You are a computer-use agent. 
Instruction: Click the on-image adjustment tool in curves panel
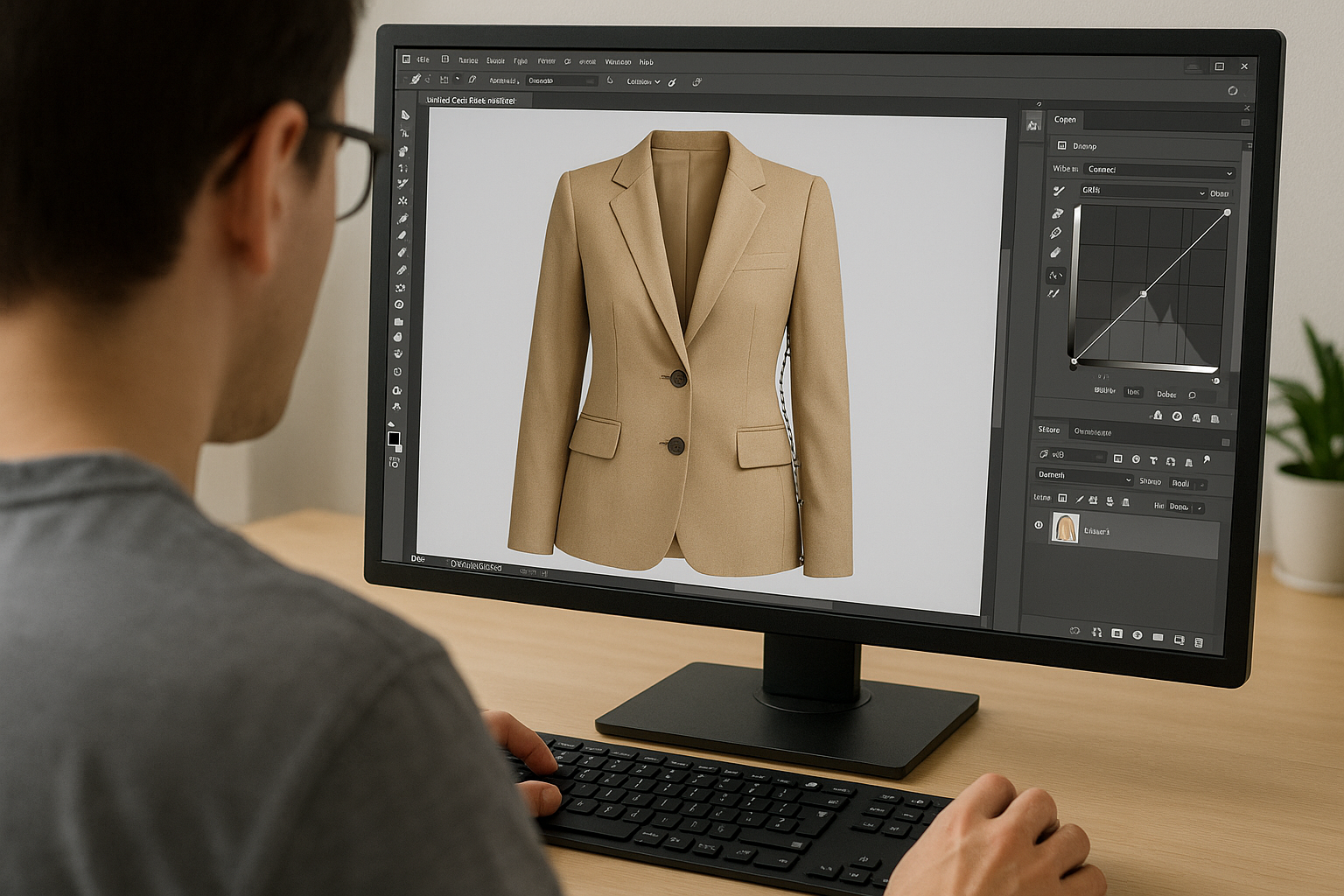[x=1058, y=191]
